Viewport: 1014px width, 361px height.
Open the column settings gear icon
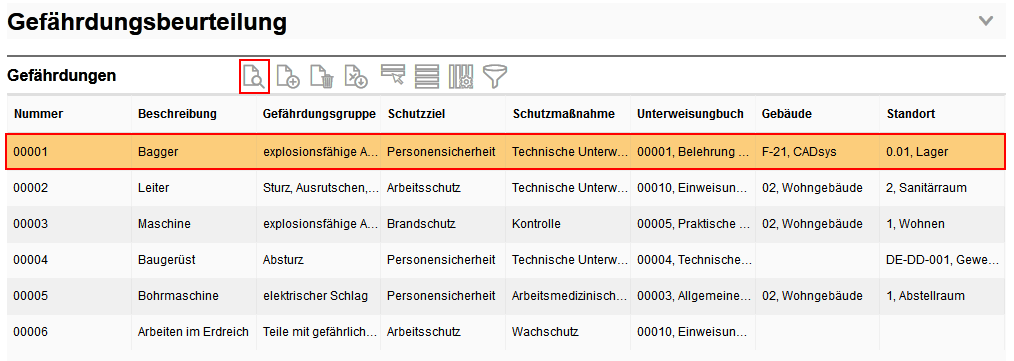click(x=461, y=76)
